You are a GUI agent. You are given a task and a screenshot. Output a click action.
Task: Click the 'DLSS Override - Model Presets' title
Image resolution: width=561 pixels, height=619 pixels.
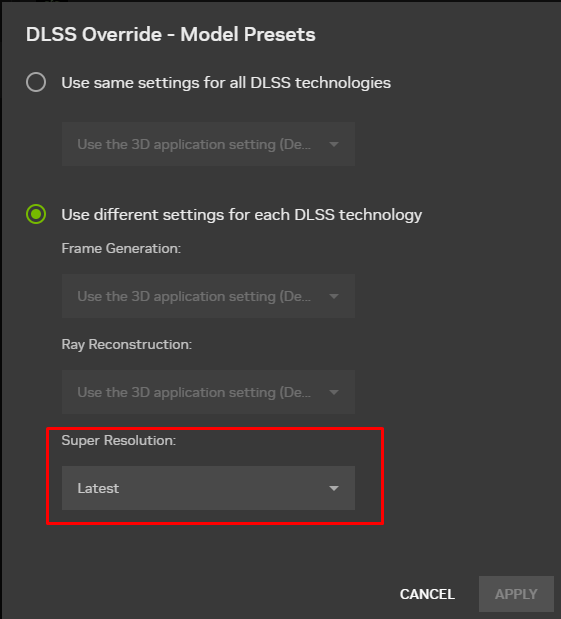pos(171,34)
